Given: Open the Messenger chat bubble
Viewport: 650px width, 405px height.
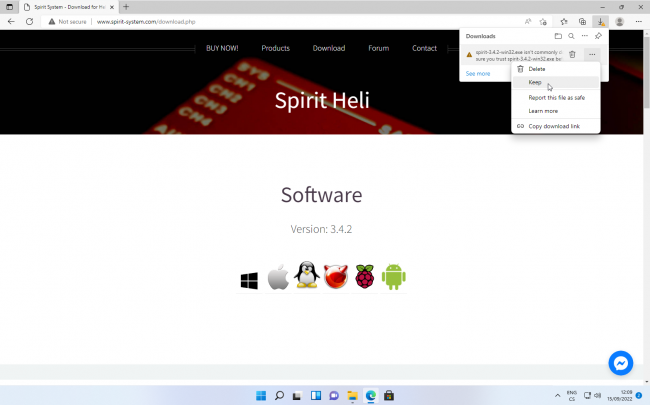Looking at the screenshot, I should coord(620,362).
